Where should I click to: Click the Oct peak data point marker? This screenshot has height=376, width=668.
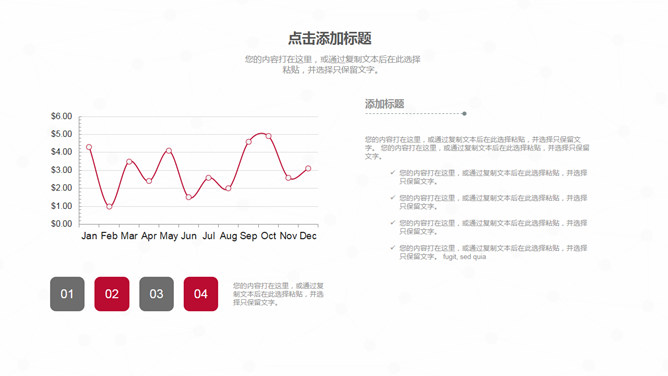pos(268,136)
